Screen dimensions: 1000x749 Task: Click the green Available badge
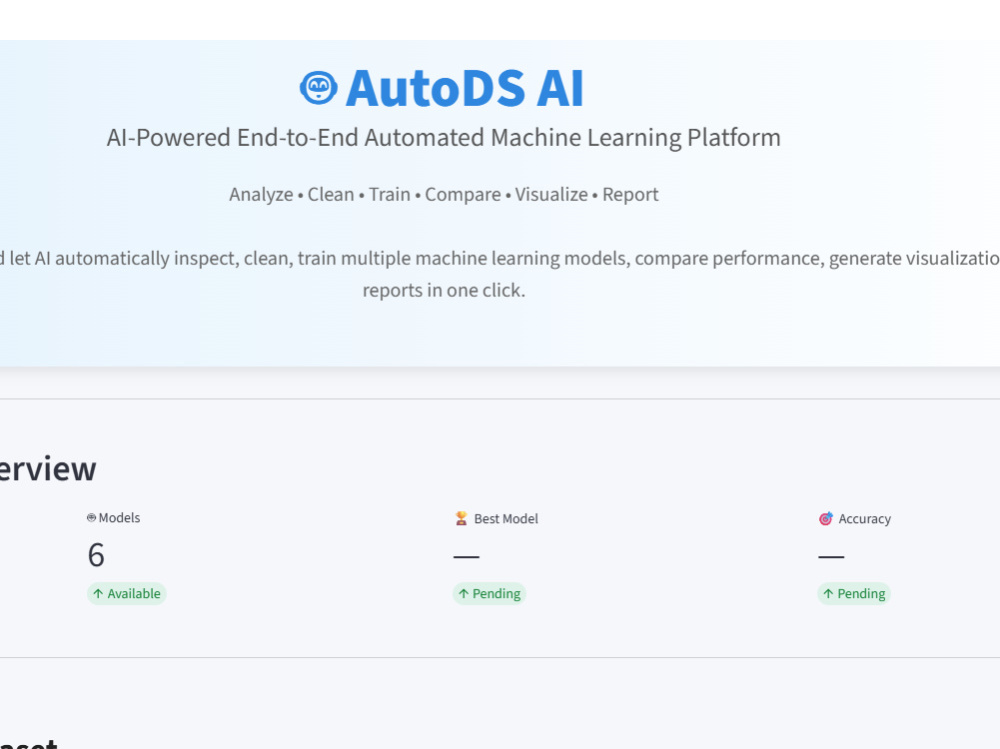127,594
